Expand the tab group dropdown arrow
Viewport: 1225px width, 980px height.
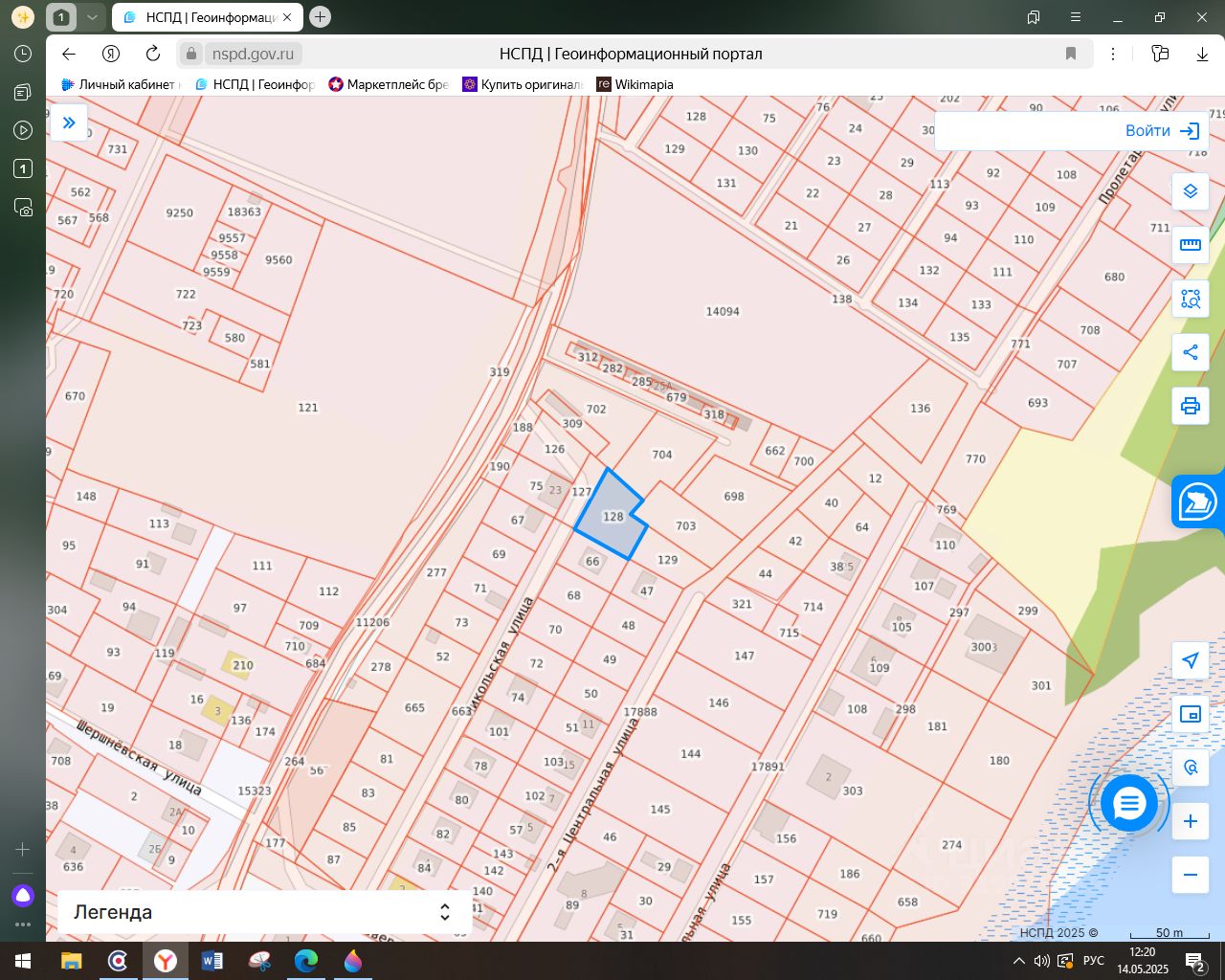tap(91, 17)
